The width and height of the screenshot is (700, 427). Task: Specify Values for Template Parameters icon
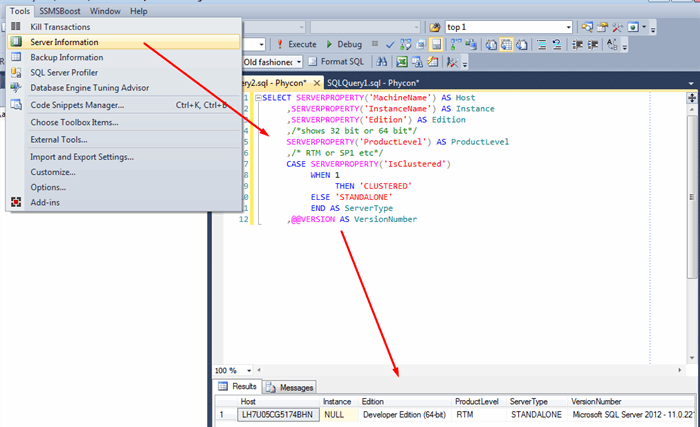point(612,44)
